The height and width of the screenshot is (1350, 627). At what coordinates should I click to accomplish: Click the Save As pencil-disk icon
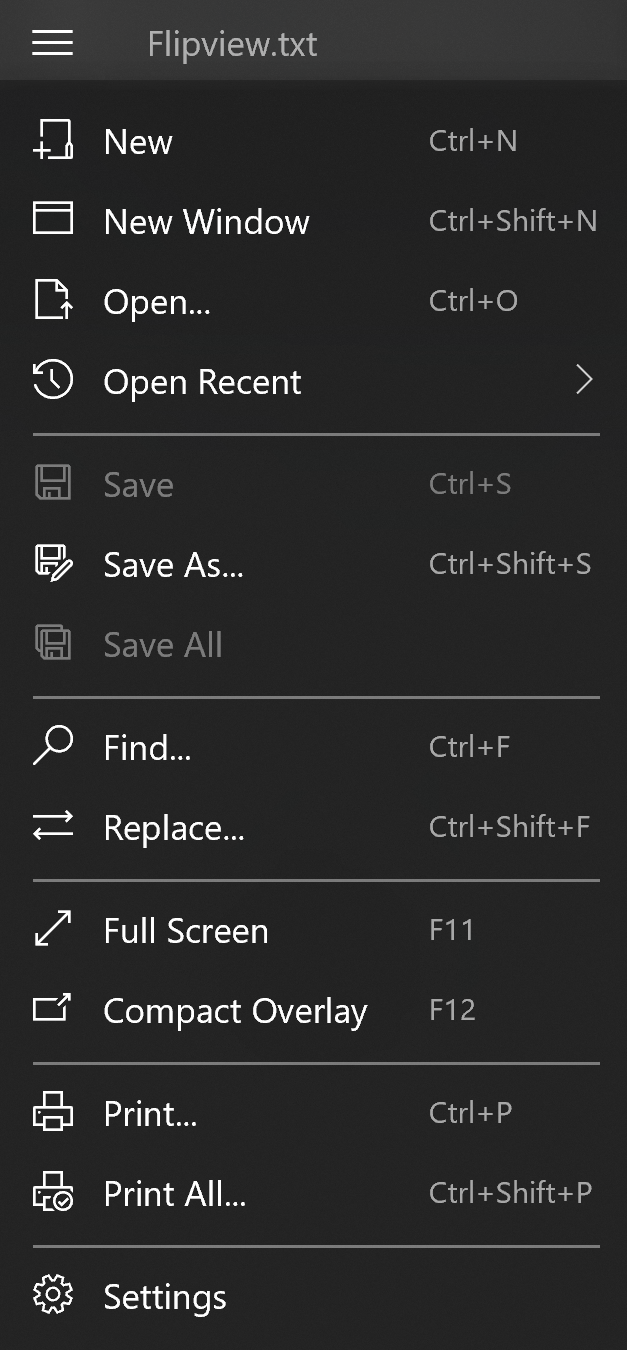[53, 564]
